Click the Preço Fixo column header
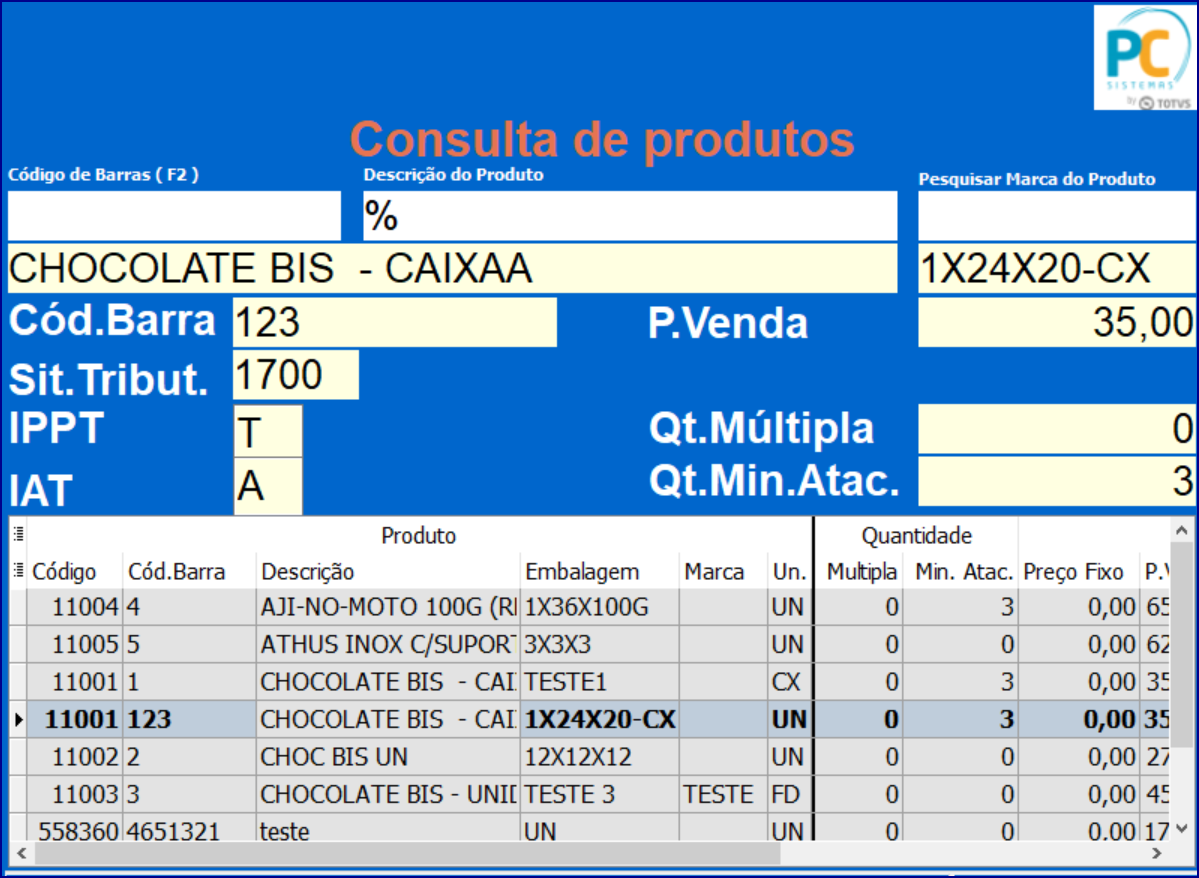The height and width of the screenshot is (878, 1199). (x=1078, y=571)
